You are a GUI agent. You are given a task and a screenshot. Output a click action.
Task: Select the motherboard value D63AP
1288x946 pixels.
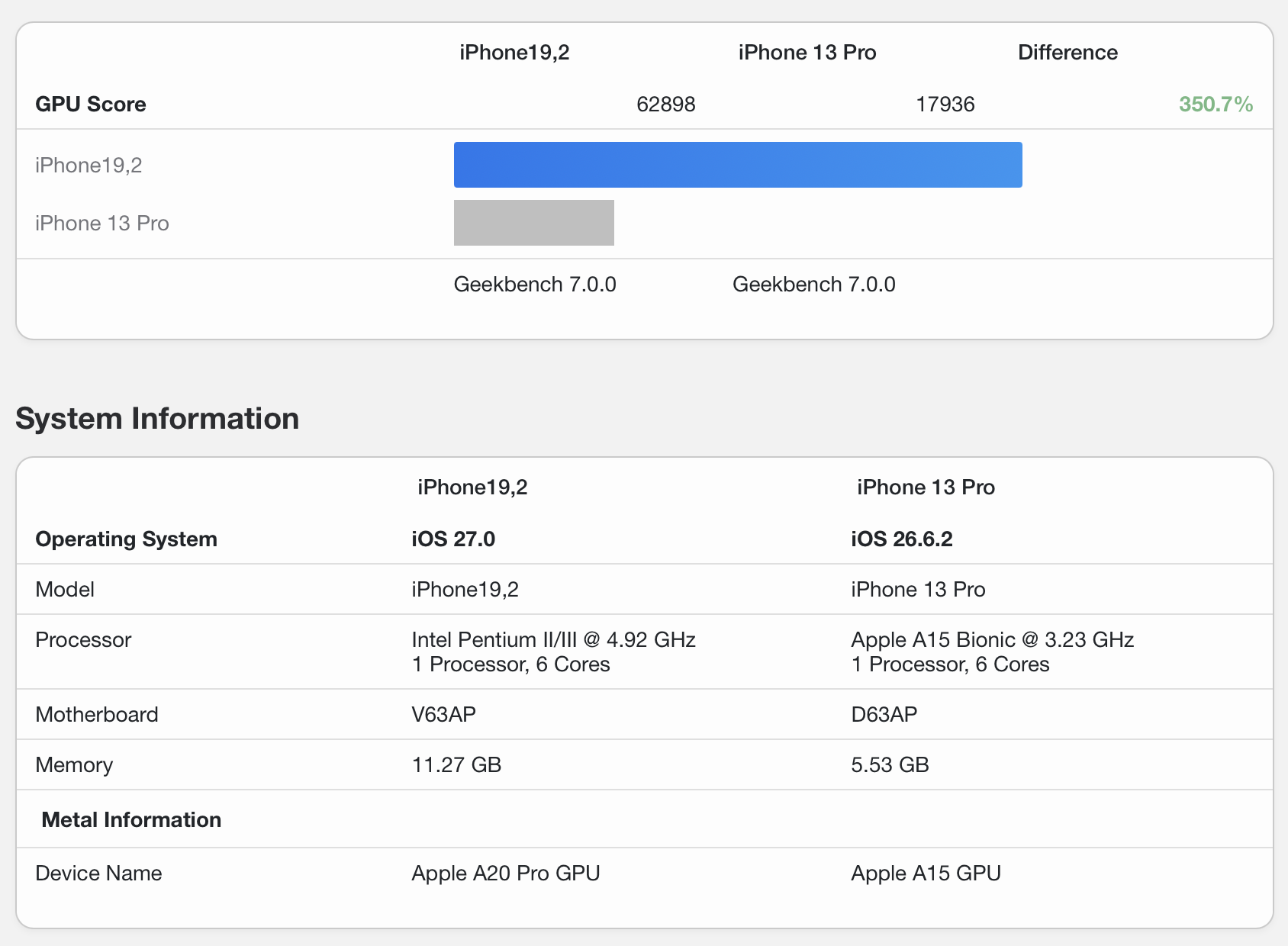click(884, 714)
